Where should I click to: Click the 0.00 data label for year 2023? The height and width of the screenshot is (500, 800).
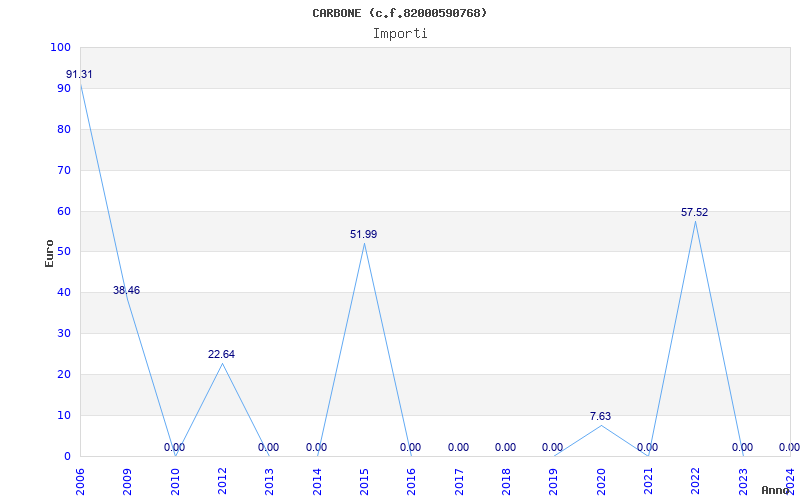742,447
